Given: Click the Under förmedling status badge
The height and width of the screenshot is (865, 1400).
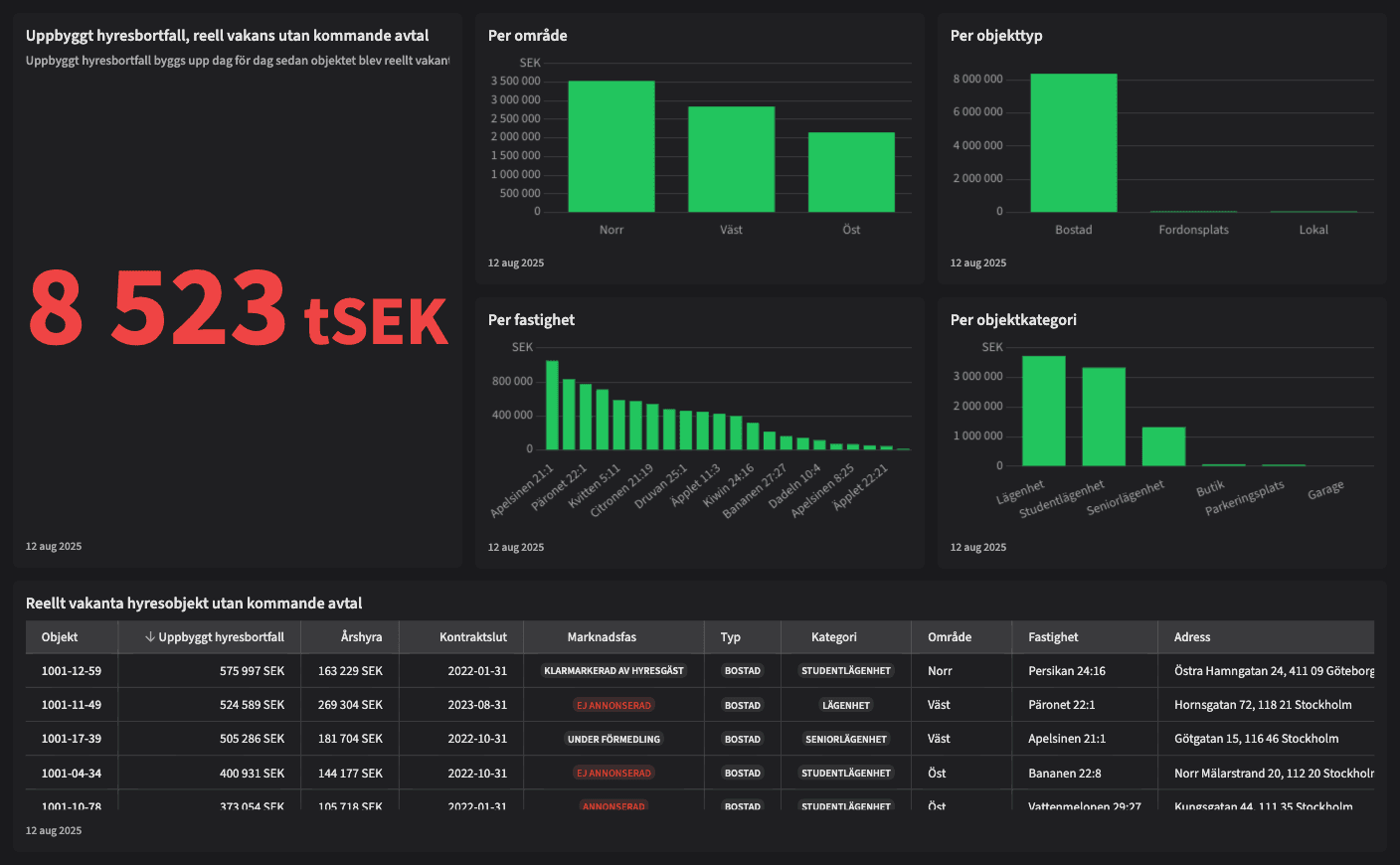Looking at the screenshot, I should click(613, 739).
